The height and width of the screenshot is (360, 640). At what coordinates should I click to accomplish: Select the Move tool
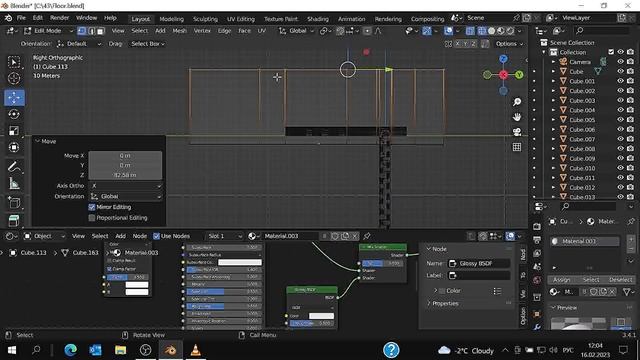[x=14, y=98]
